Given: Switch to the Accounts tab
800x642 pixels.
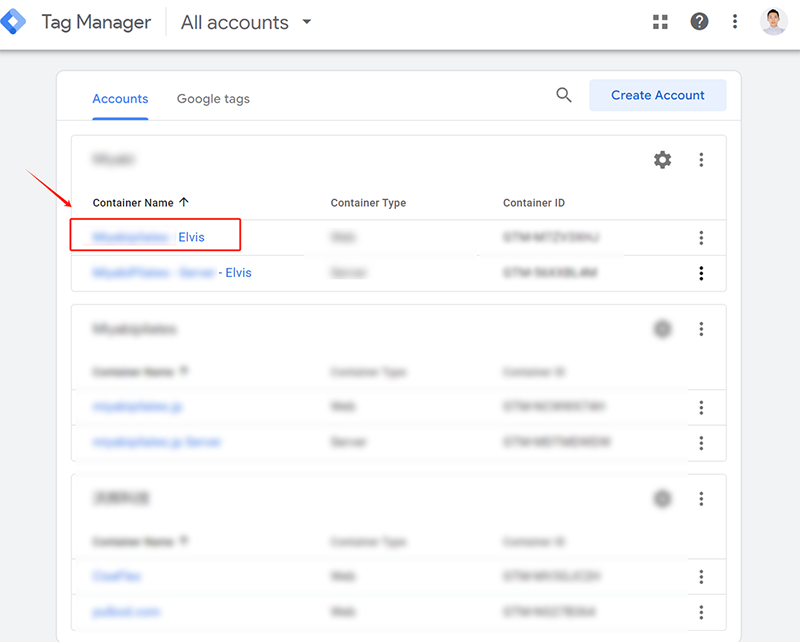Looking at the screenshot, I should [x=120, y=99].
